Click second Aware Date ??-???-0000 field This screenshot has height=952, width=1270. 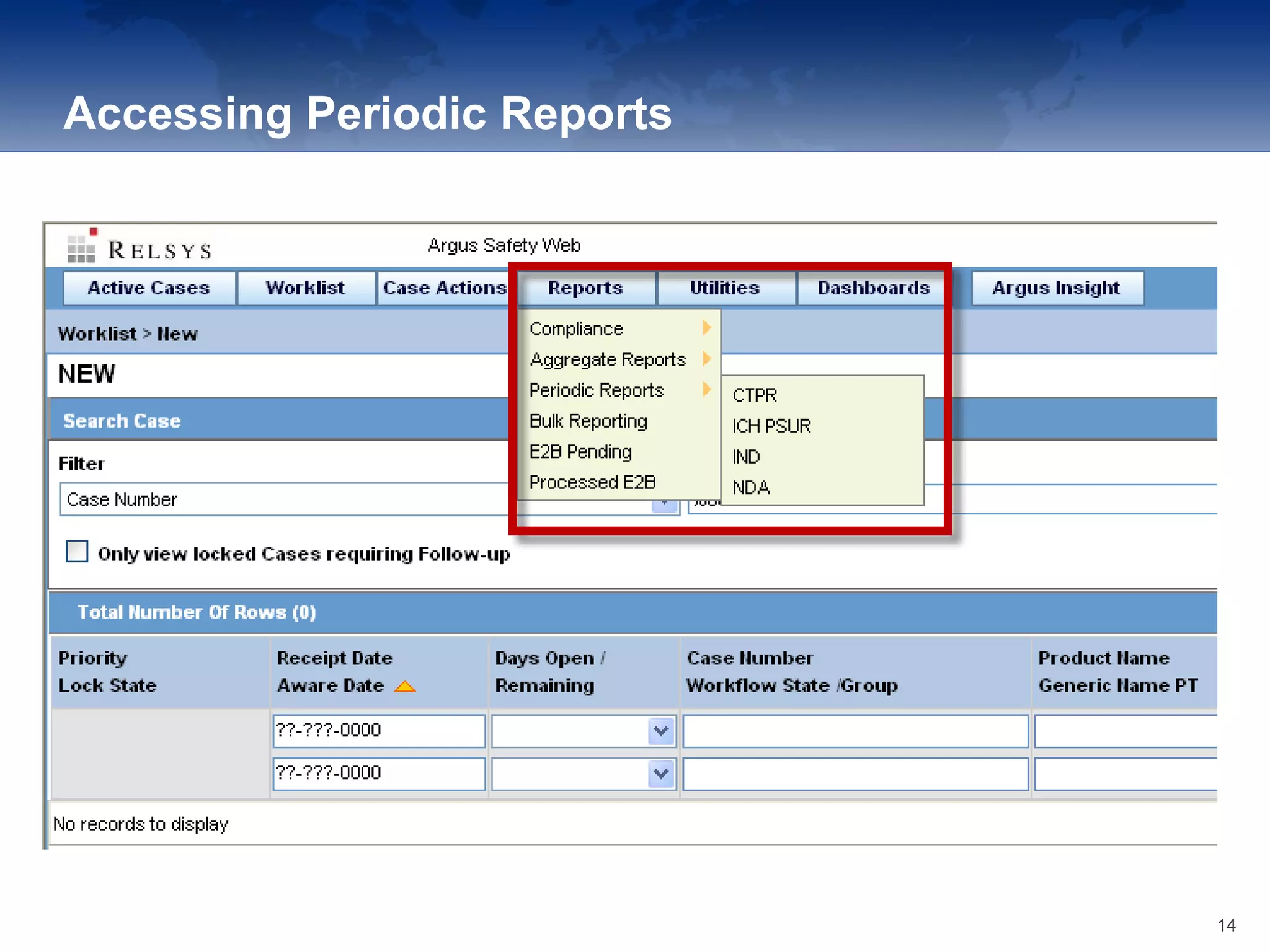(x=379, y=773)
